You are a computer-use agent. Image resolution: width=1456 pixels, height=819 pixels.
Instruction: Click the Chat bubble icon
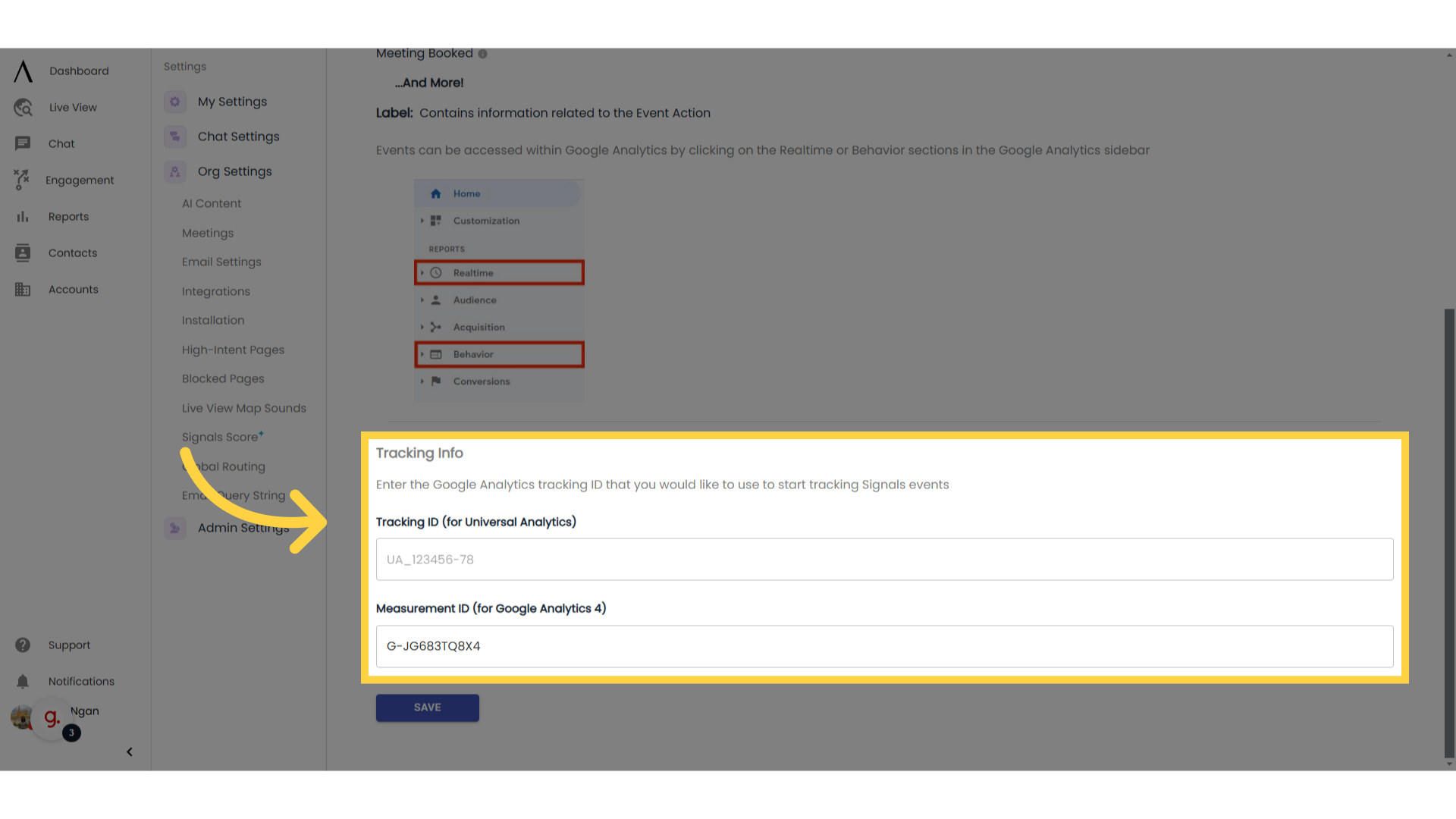pos(23,143)
